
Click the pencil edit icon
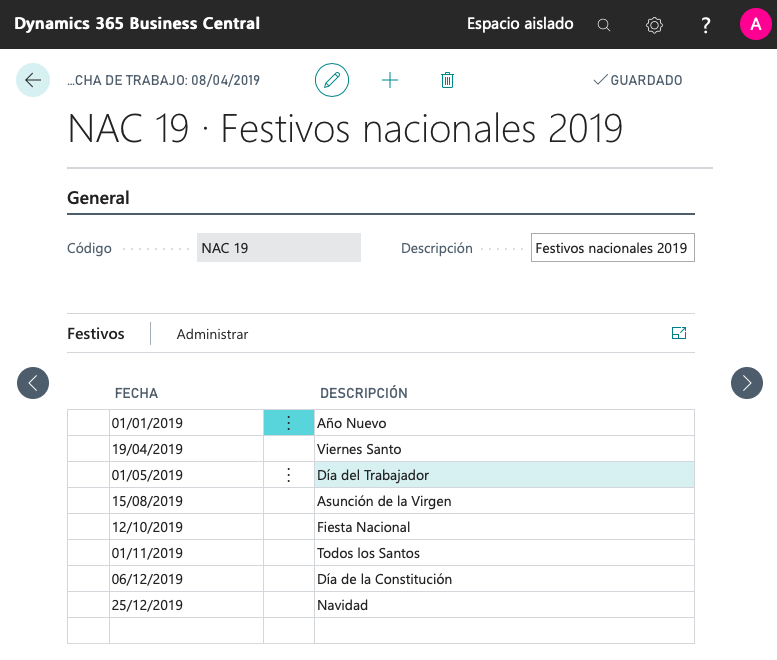click(332, 80)
